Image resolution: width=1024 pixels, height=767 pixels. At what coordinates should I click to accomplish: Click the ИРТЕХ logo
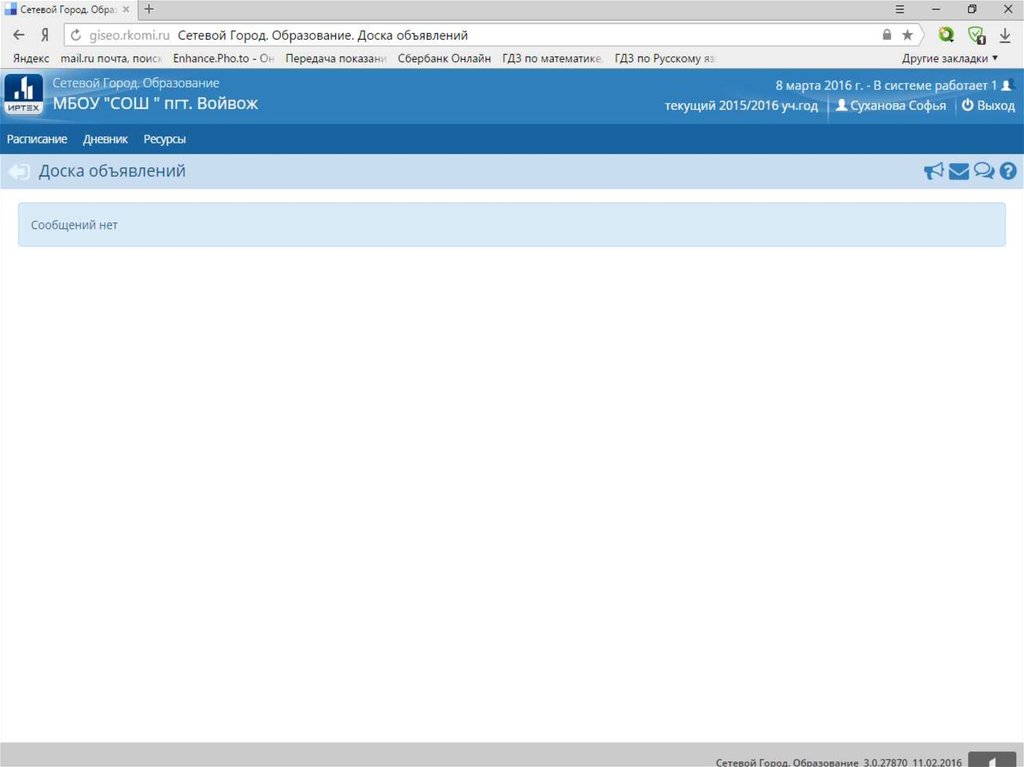(x=24, y=94)
